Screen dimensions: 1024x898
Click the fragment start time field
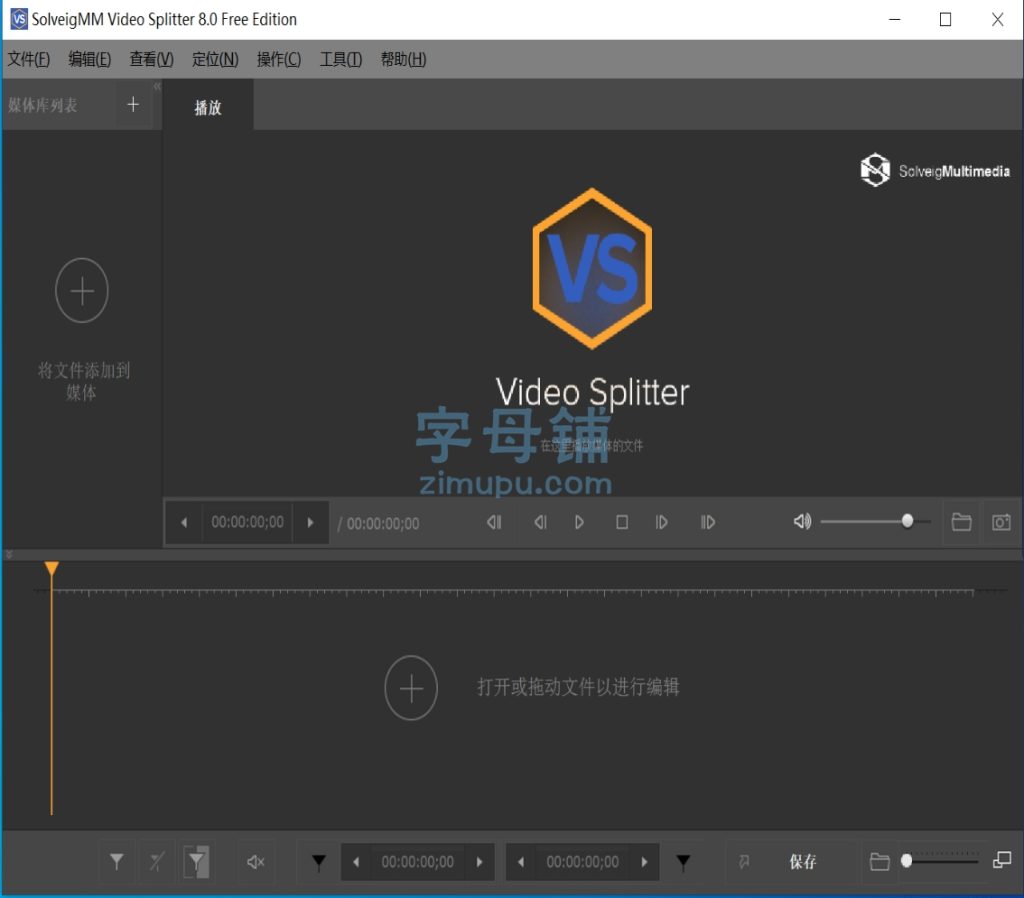tap(418, 862)
